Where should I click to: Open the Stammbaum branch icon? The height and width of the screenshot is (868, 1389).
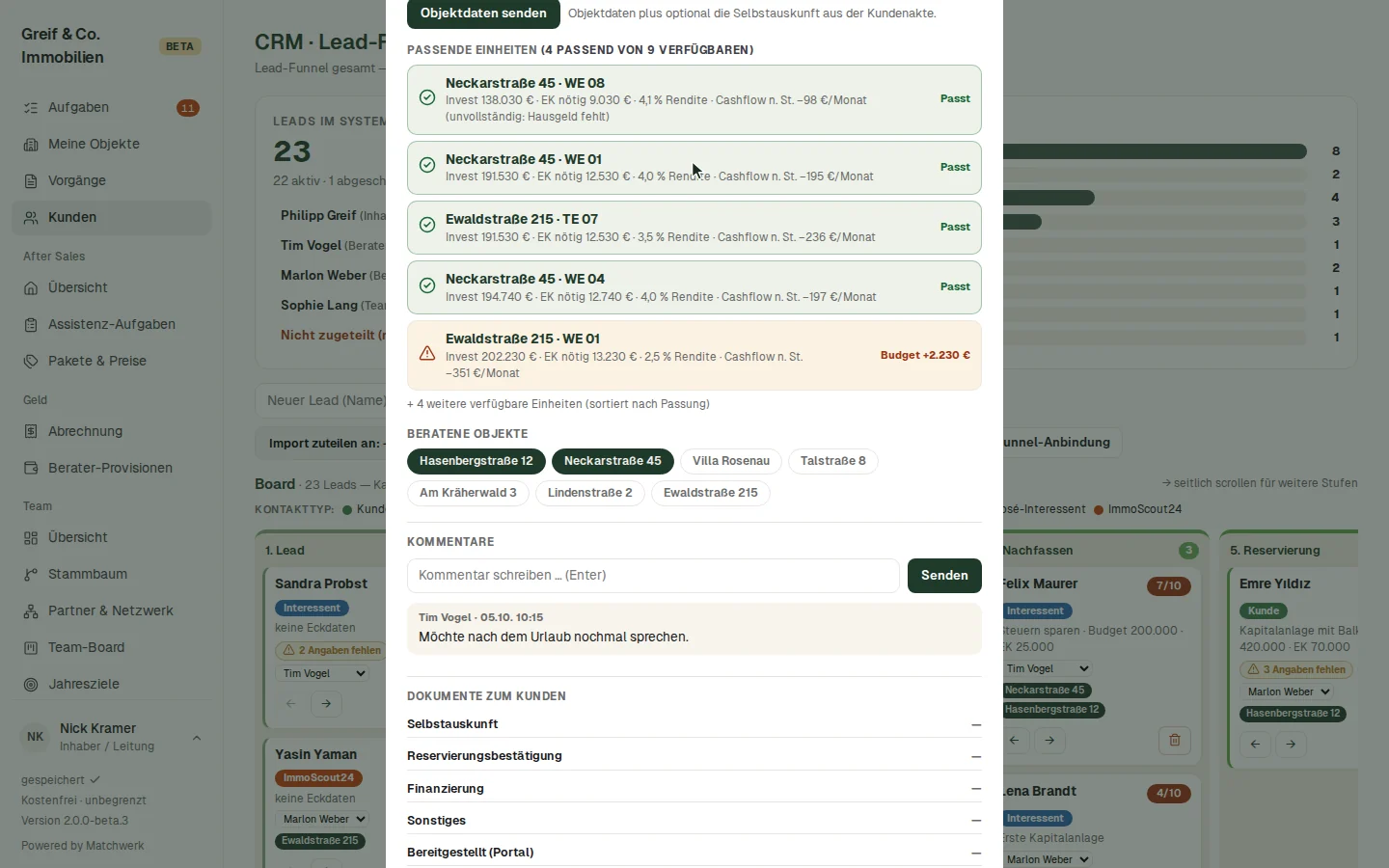point(31,575)
